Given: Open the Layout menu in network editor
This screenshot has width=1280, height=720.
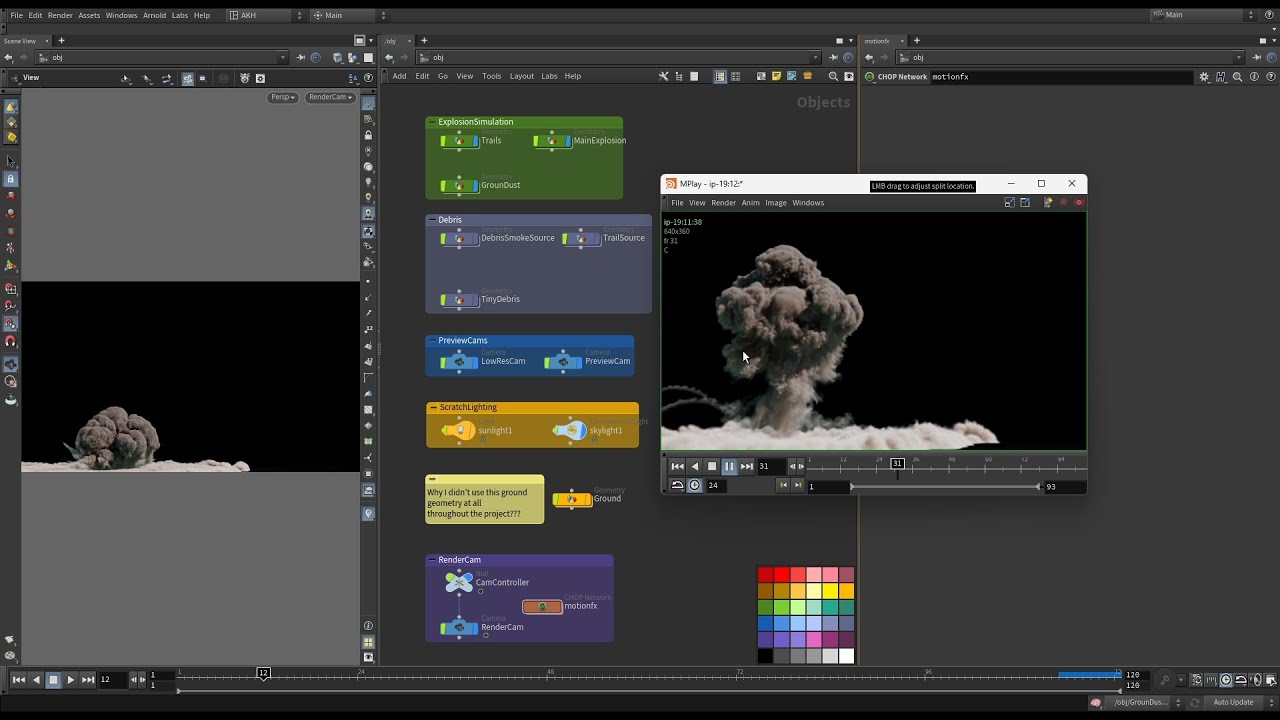Looking at the screenshot, I should [522, 76].
